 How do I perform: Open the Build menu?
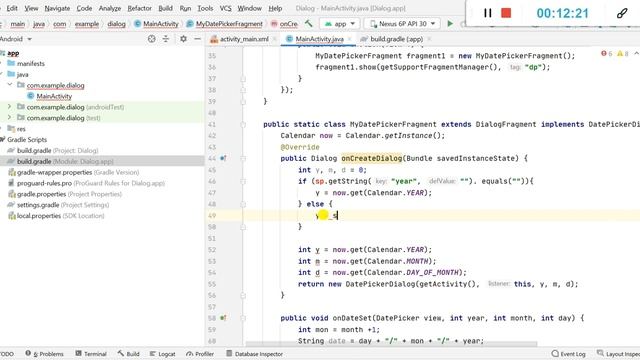165,8
